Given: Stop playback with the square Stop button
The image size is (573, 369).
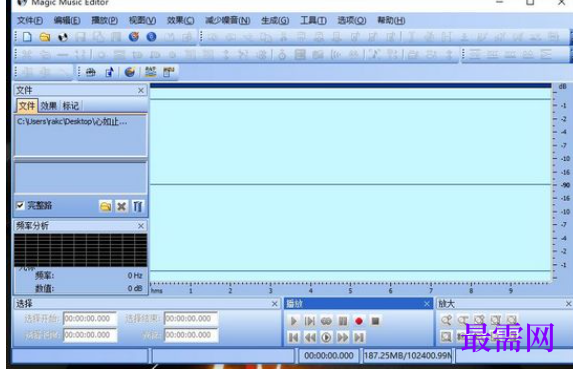Looking at the screenshot, I should point(375,321).
